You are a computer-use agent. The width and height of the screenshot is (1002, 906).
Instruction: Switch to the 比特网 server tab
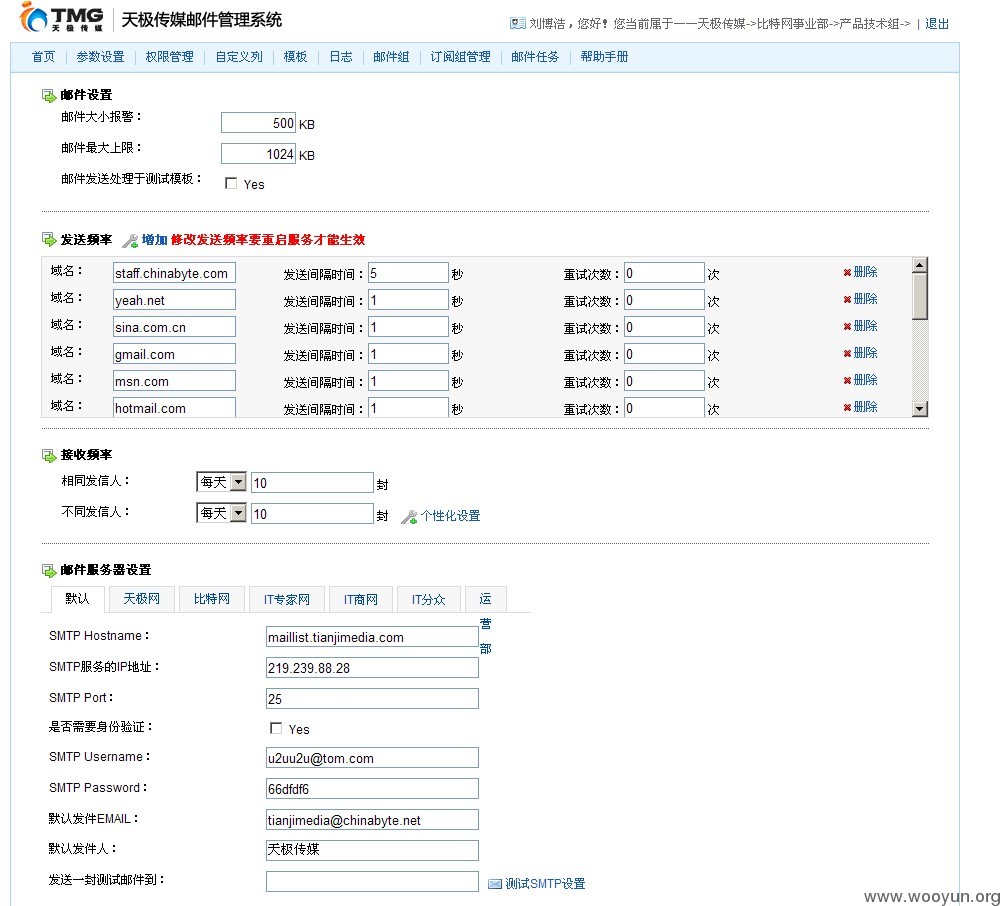click(212, 599)
